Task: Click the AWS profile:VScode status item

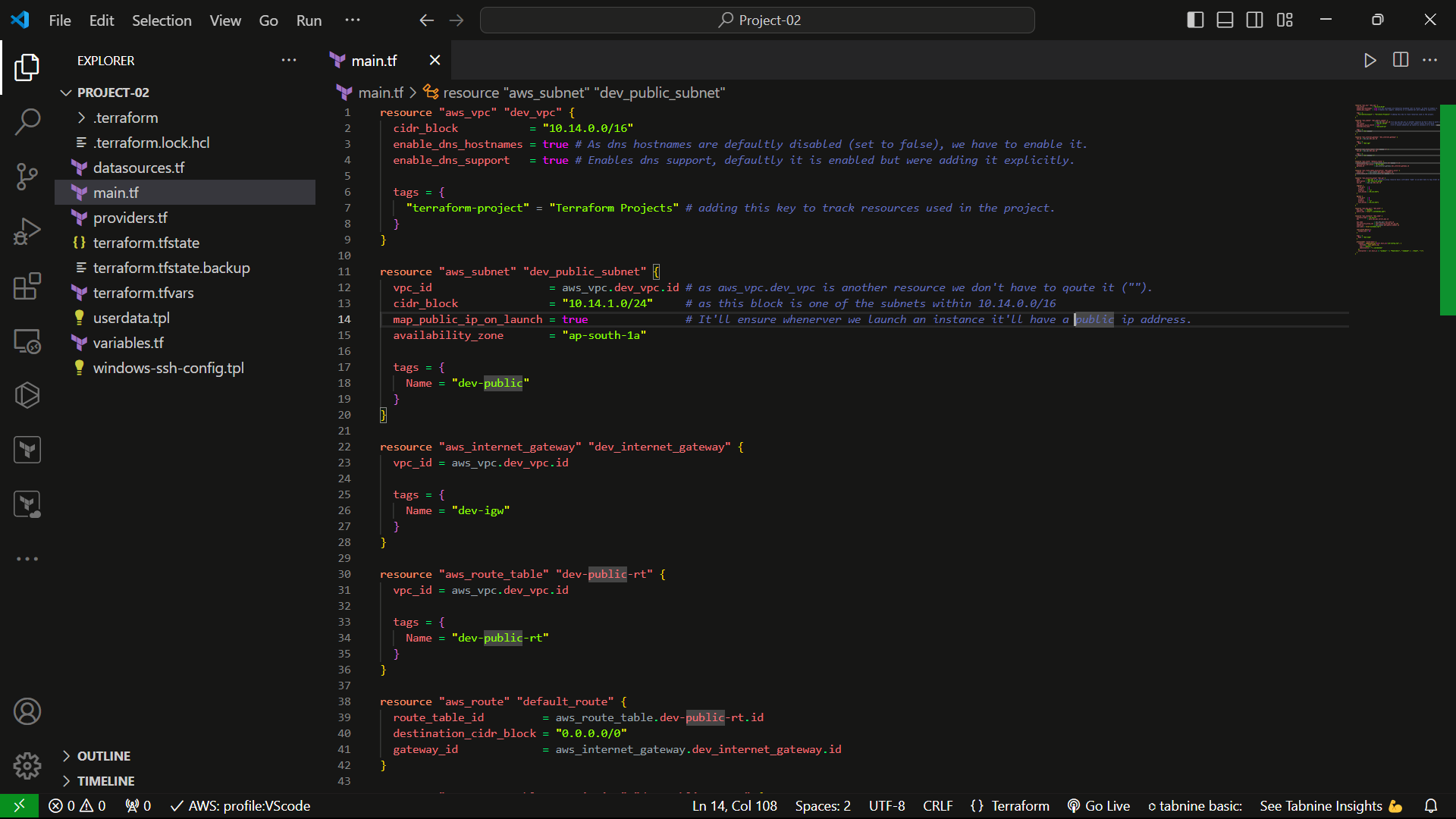Action: tap(240, 806)
